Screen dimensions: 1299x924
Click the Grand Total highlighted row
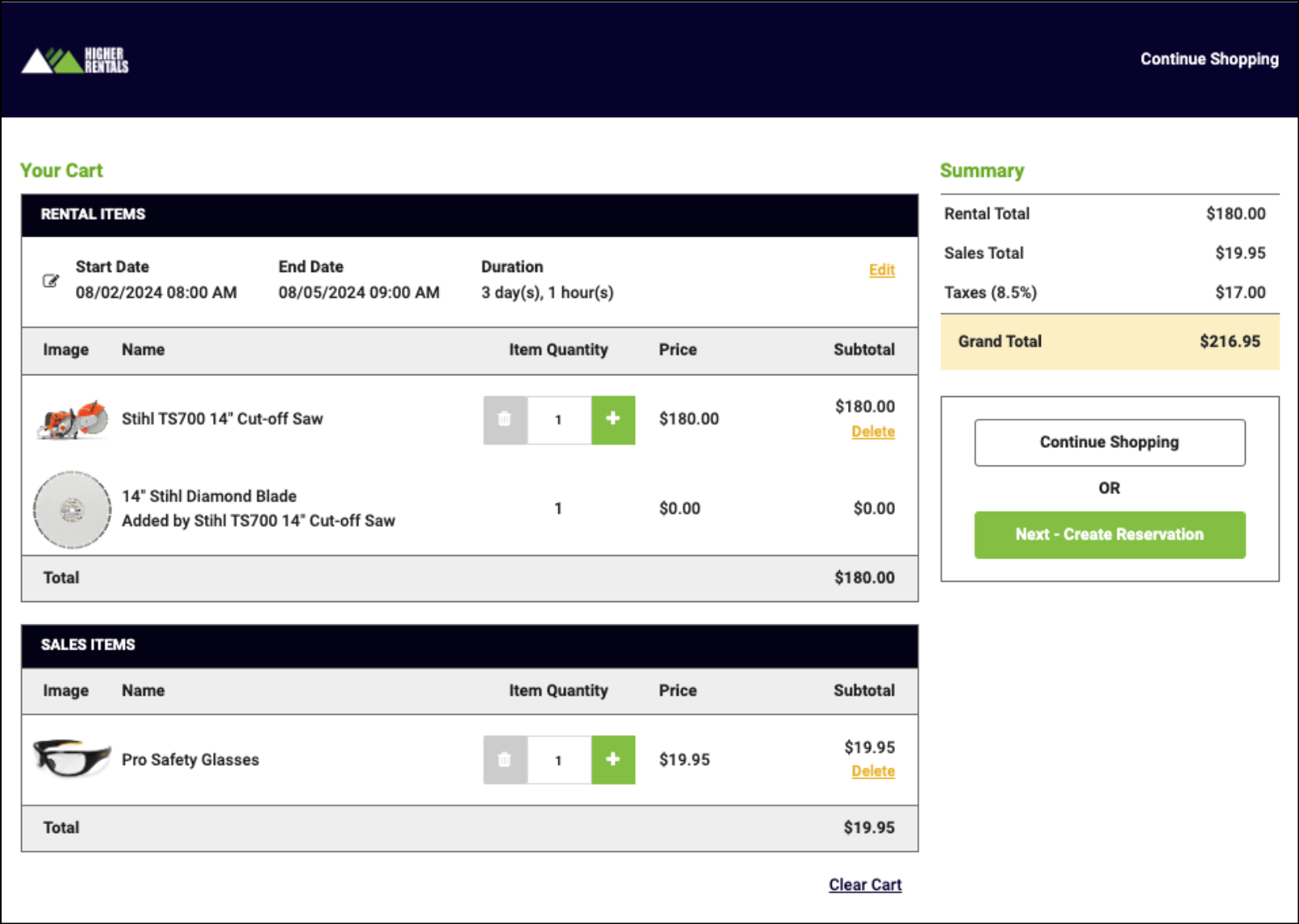[x=1109, y=341]
